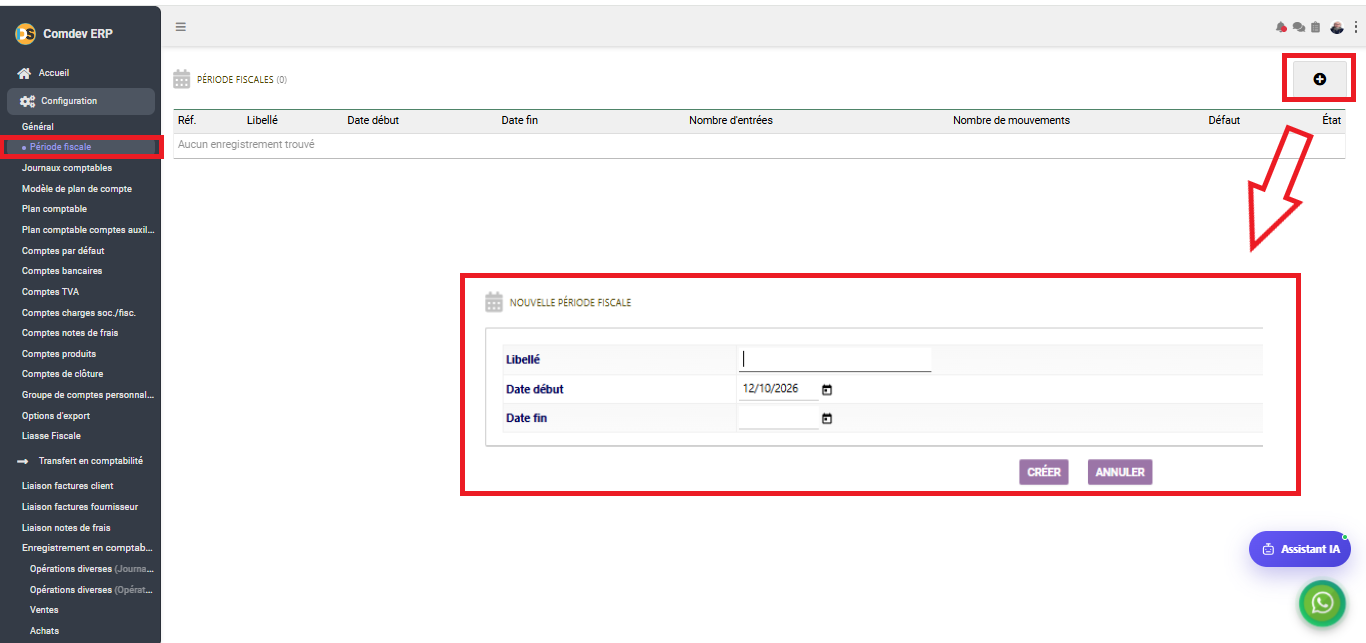Viewport: 1366px width, 643px height.
Task: Open Comptes produits menu item
Action: tap(59, 354)
